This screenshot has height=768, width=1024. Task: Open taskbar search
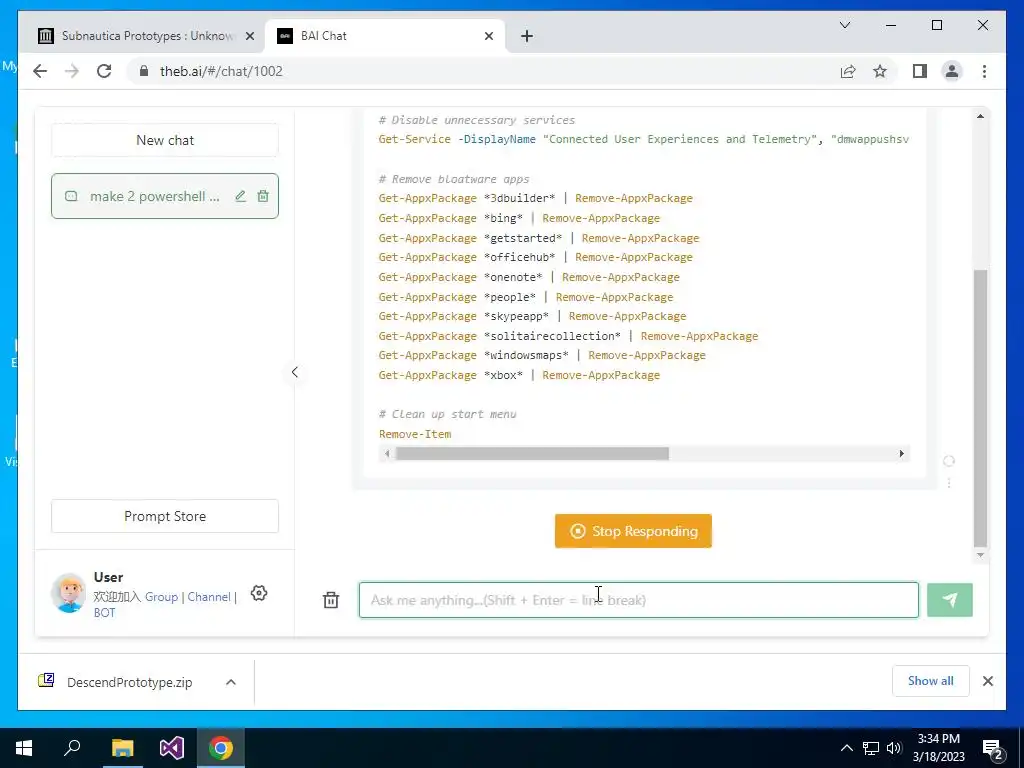point(72,748)
